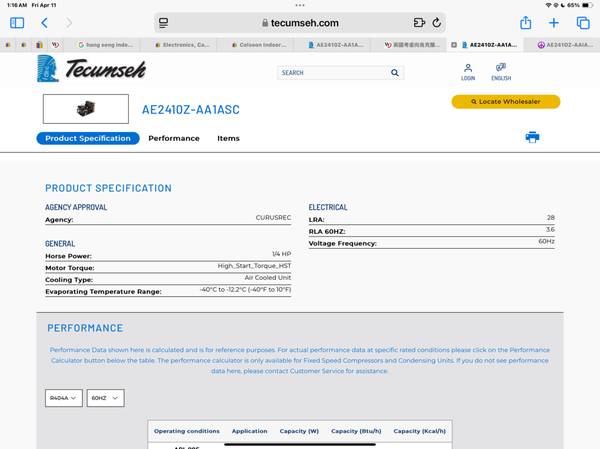Toggle the Safari sidebar
The height and width of the screenshot is (449, 600).
pyautogui.click(x=17, y=23)
